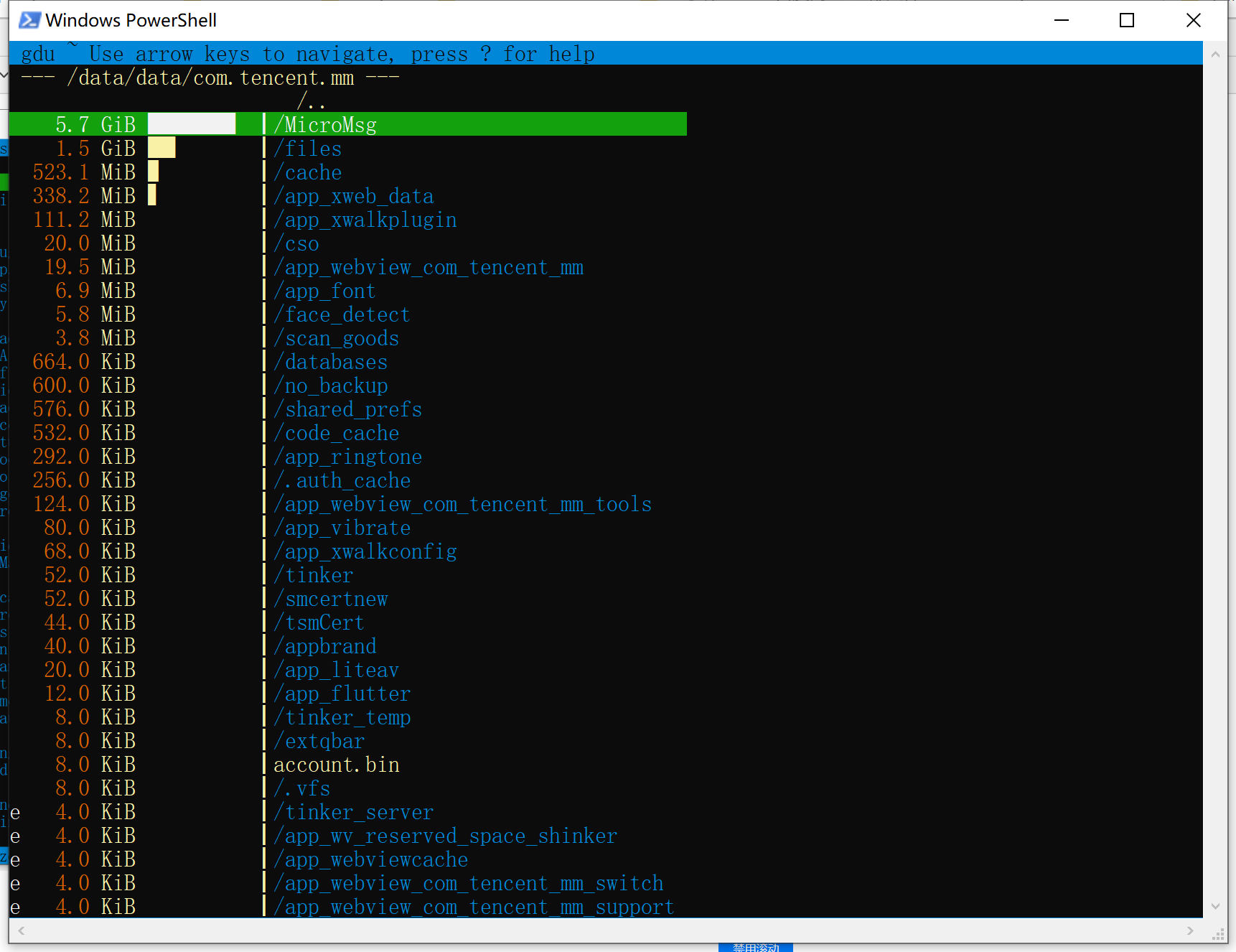The height and width of the screenshot is (952, 1236).
Task: Select the /scan_goods entry
Action: [x=336, y=338]
